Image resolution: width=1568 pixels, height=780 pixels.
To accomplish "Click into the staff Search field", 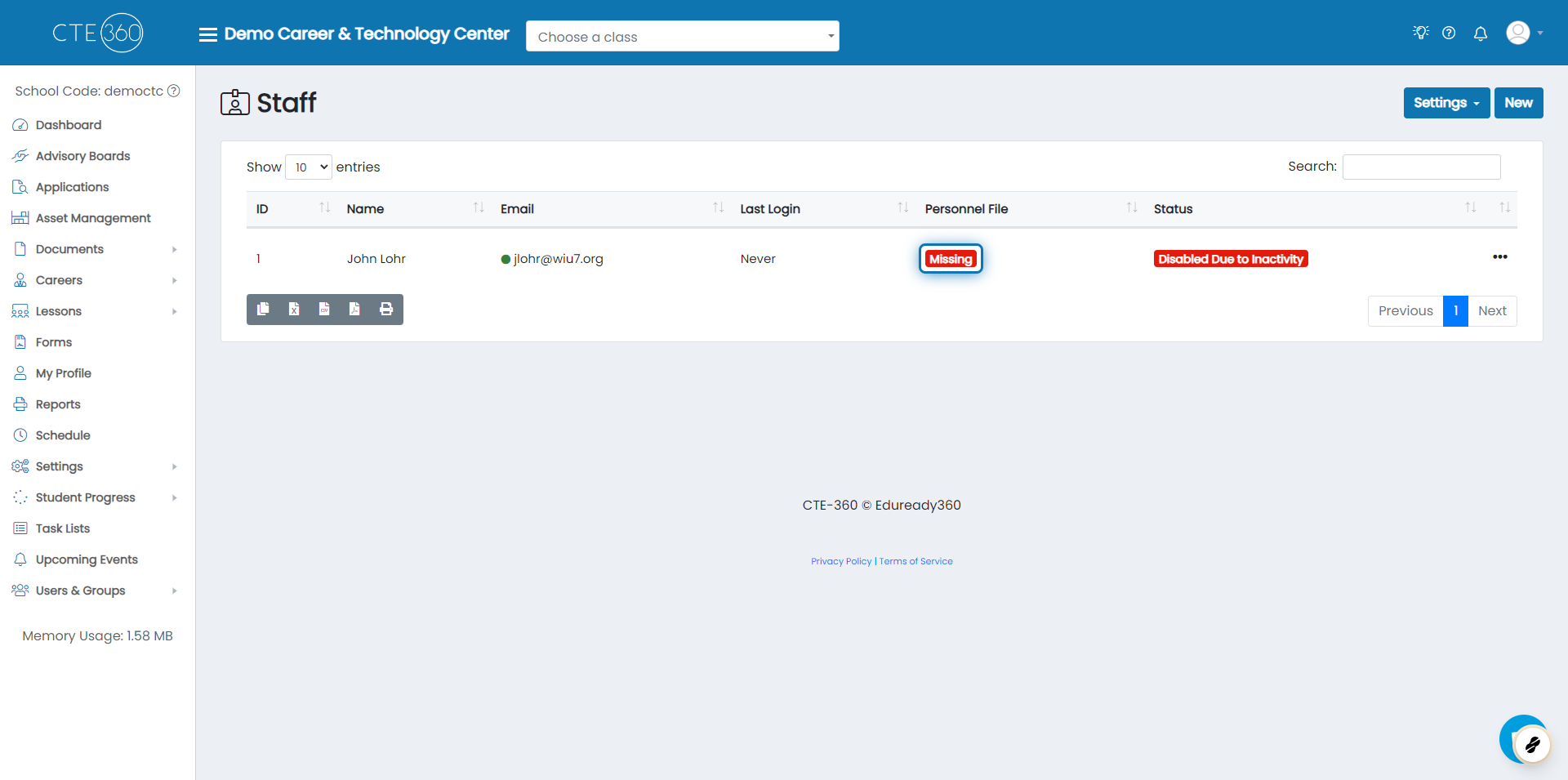I will click(1421, 167).
